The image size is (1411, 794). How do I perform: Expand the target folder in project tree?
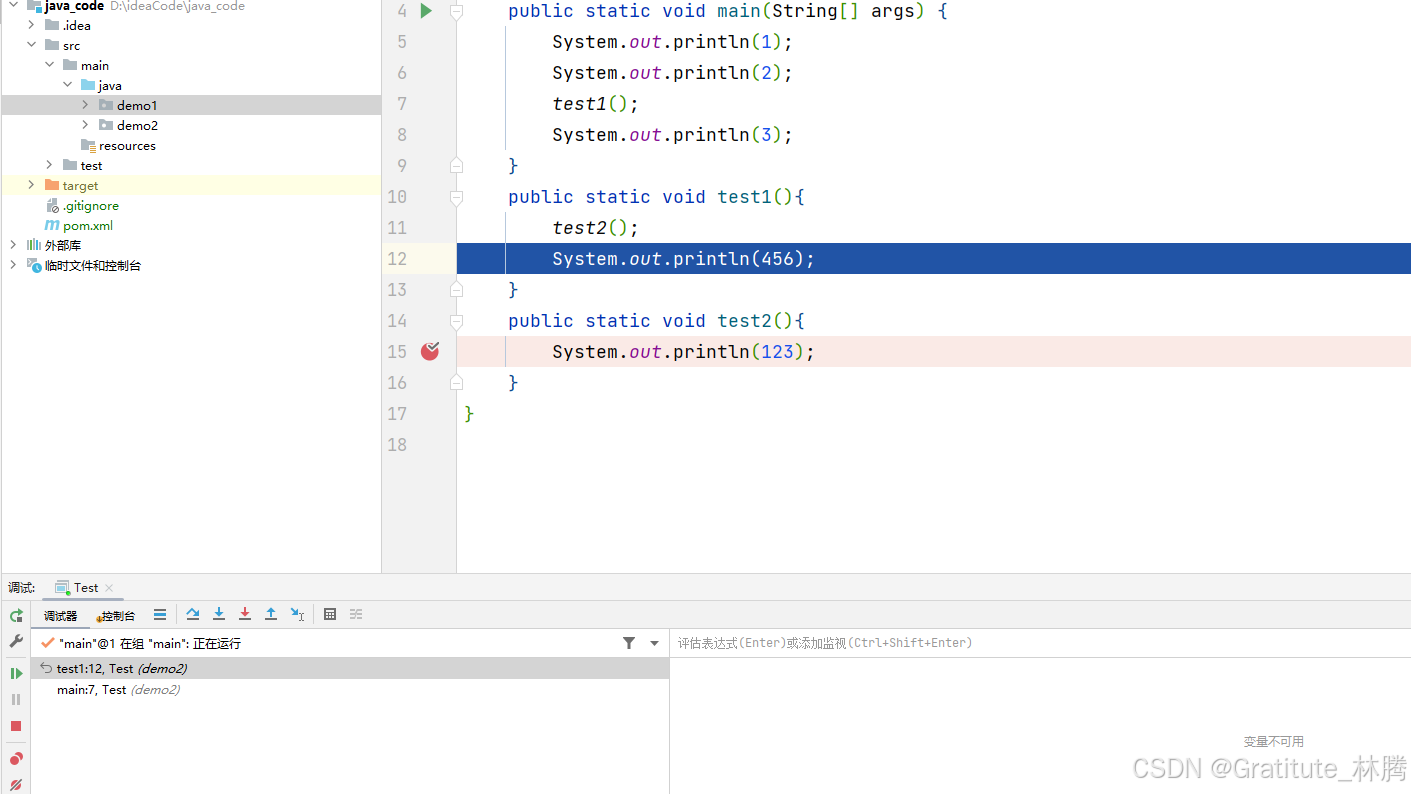tap(31, 185)
